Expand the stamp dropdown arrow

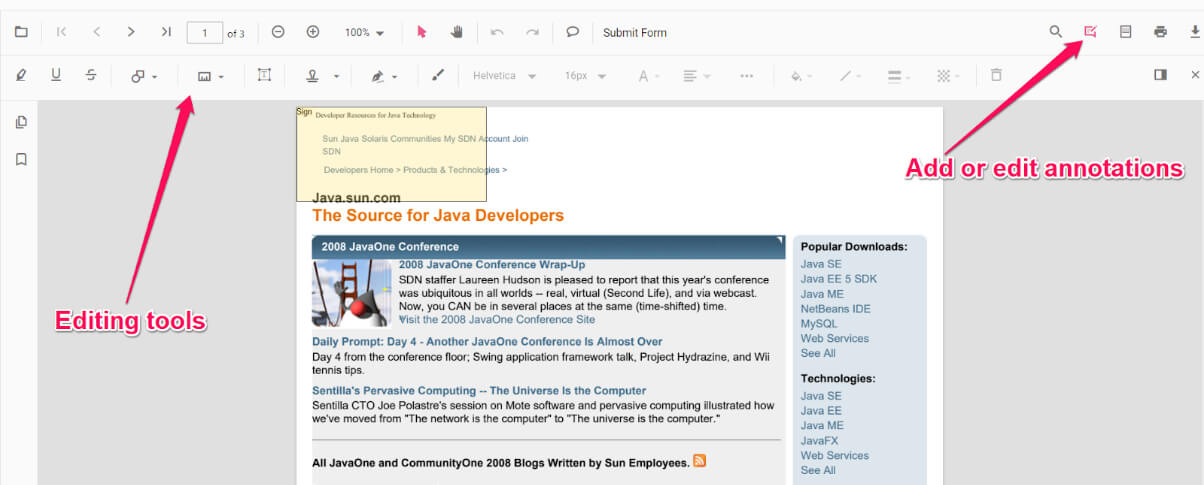tap(336, 76)
